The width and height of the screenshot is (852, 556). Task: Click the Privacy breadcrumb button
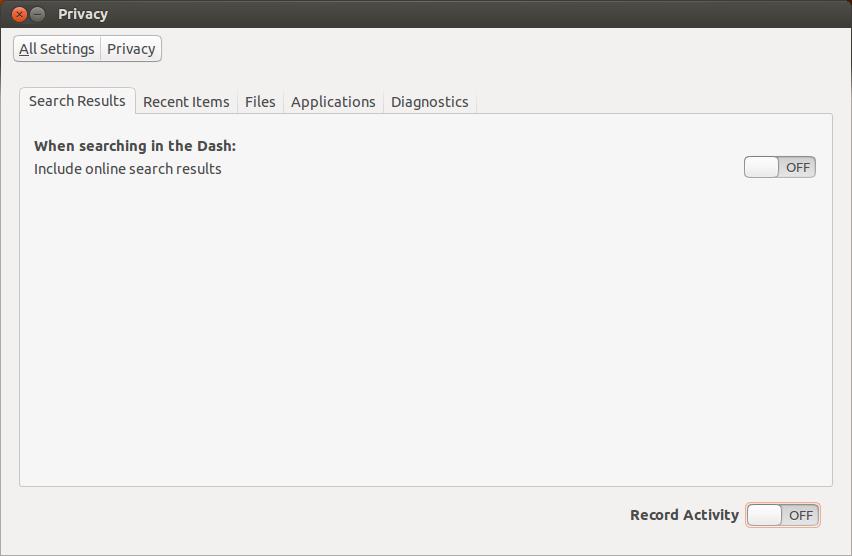131,48
